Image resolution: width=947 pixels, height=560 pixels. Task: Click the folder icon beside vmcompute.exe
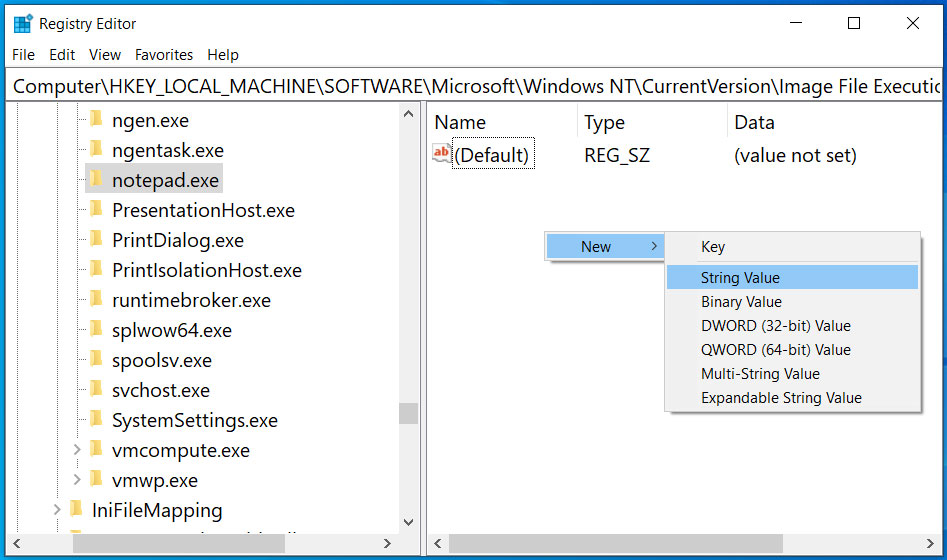(96, 449)
